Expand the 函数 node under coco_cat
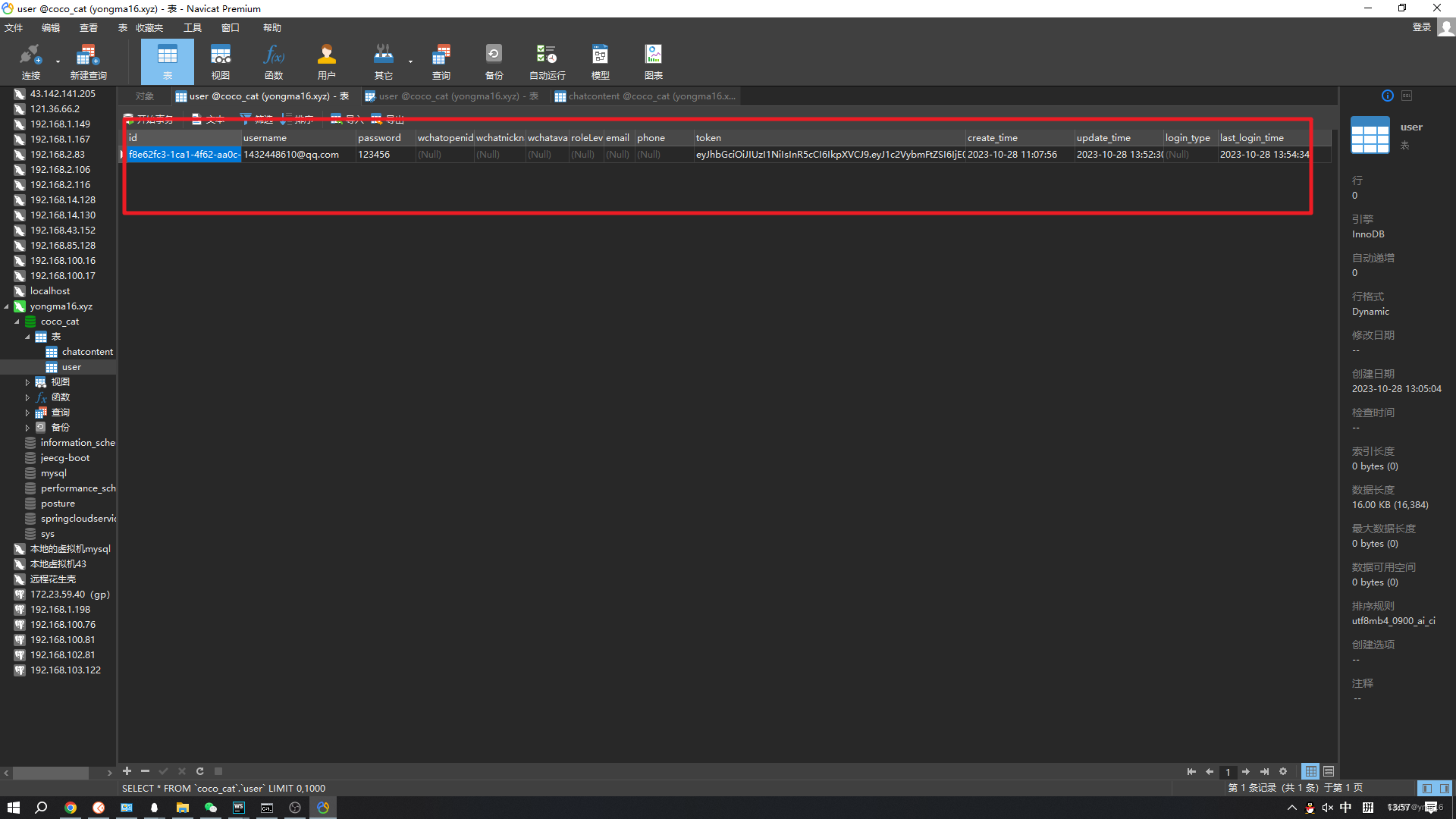Viewport: 1456px width, 819px height. 27,397
